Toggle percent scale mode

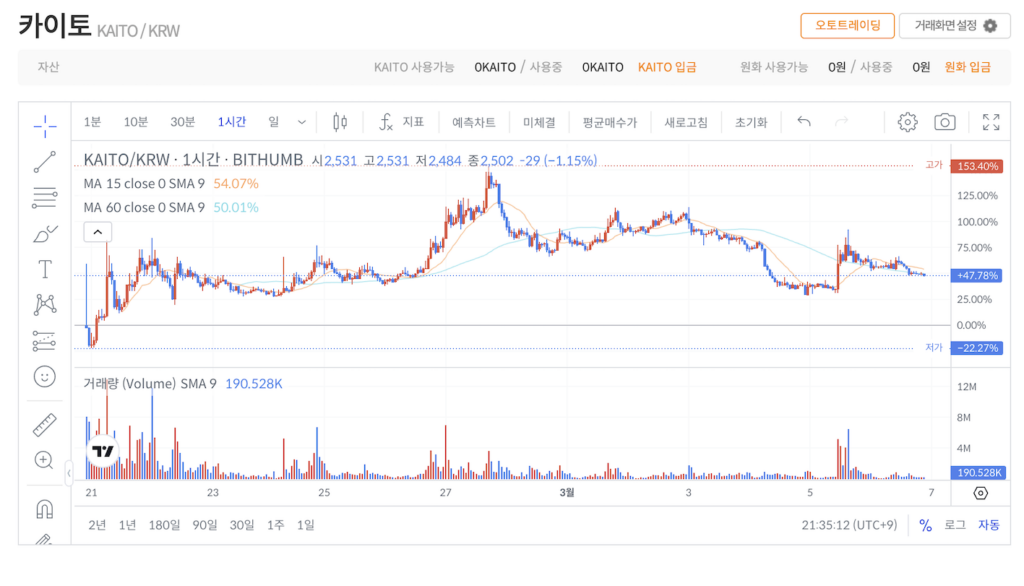pyautogui.click(x=925, y=525)
